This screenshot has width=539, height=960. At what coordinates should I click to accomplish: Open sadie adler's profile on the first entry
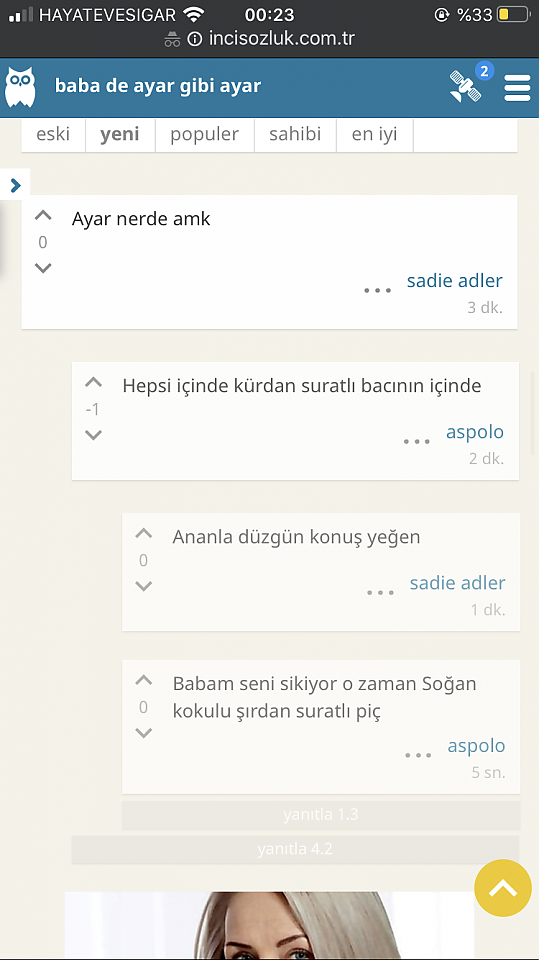click(x=454, y=280)
